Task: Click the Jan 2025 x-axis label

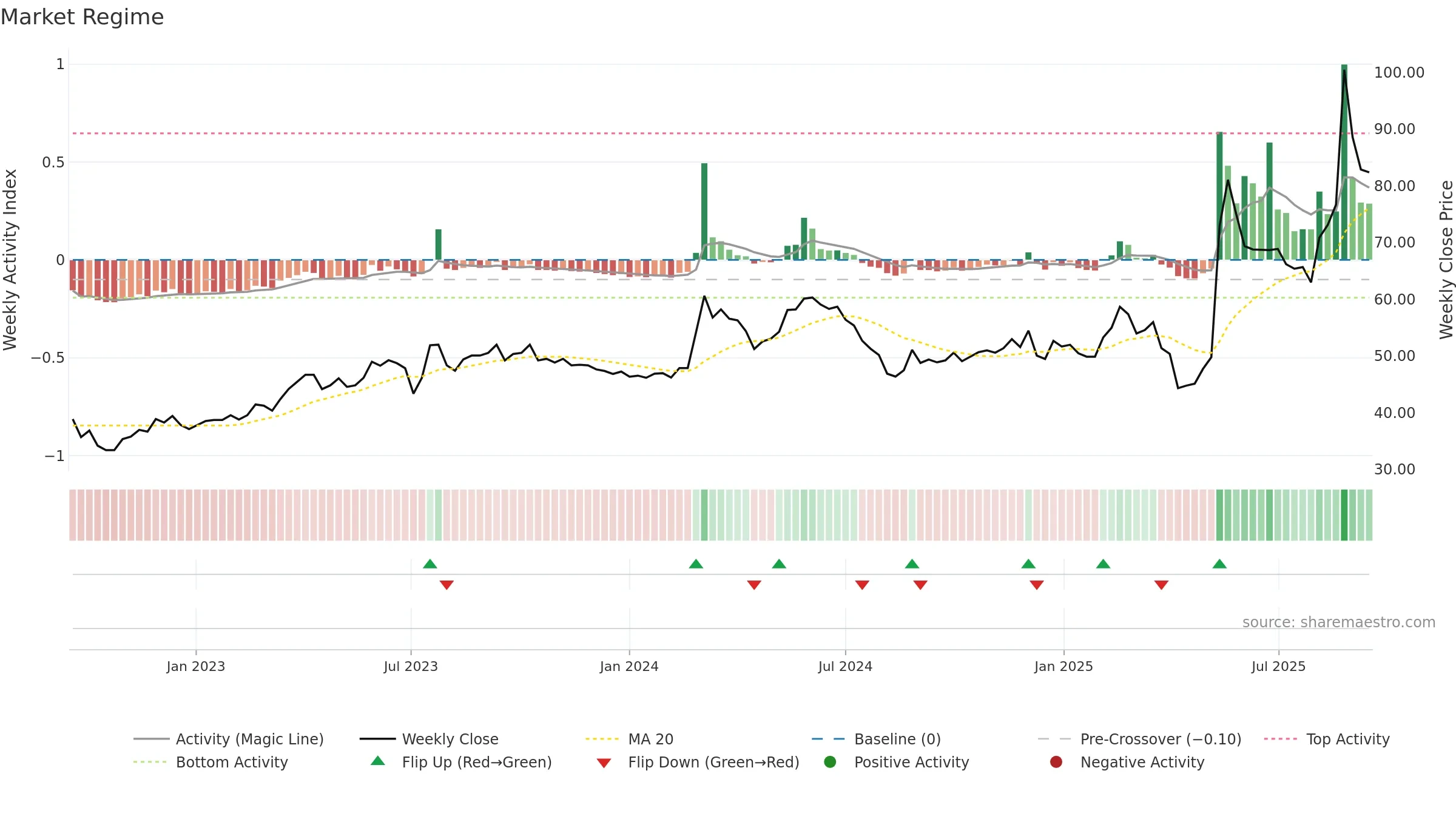Action: click(x=1063, y=666)
